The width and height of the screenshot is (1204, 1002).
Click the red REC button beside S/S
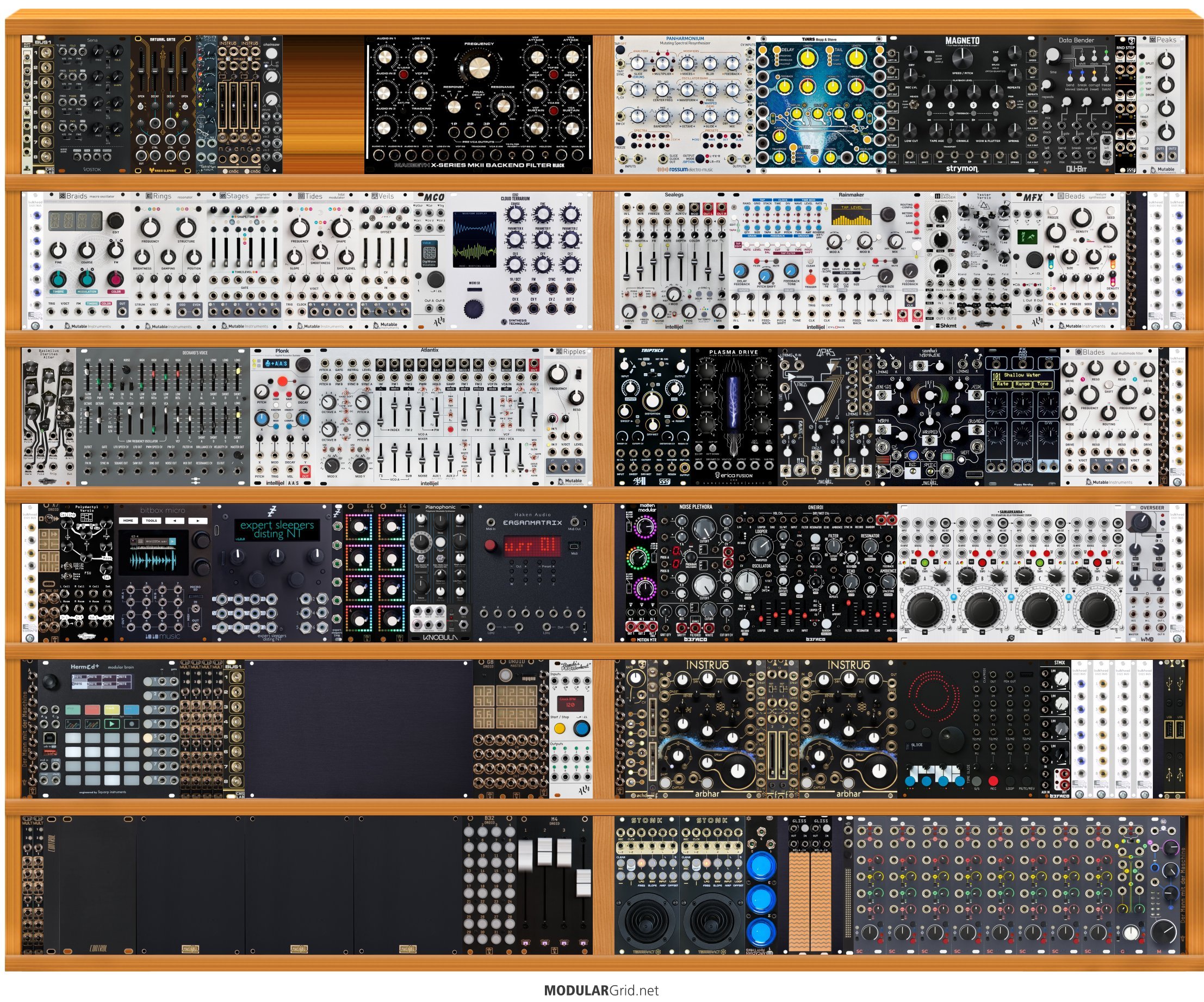pos(993,781)
